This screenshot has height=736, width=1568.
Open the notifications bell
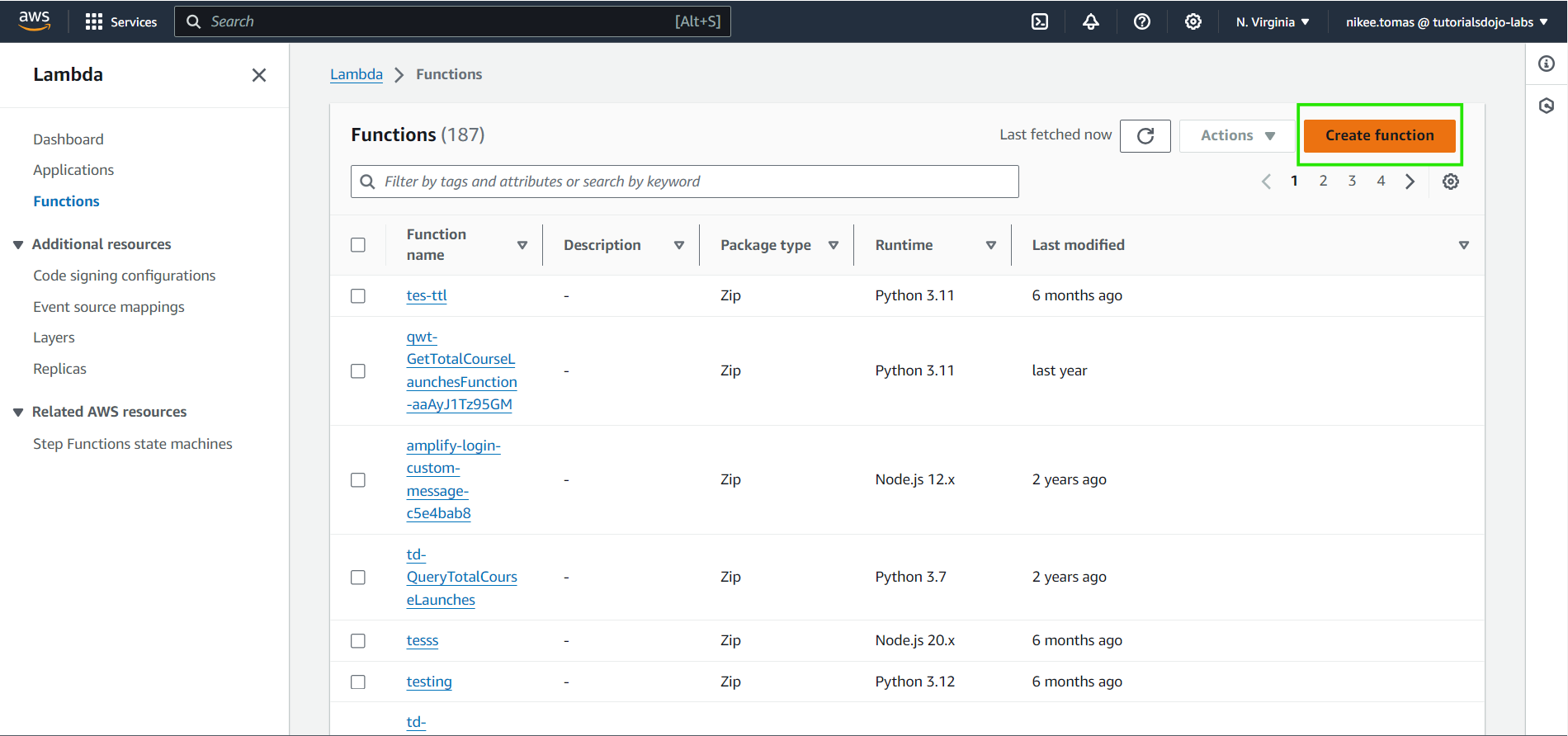[1091, 21]
